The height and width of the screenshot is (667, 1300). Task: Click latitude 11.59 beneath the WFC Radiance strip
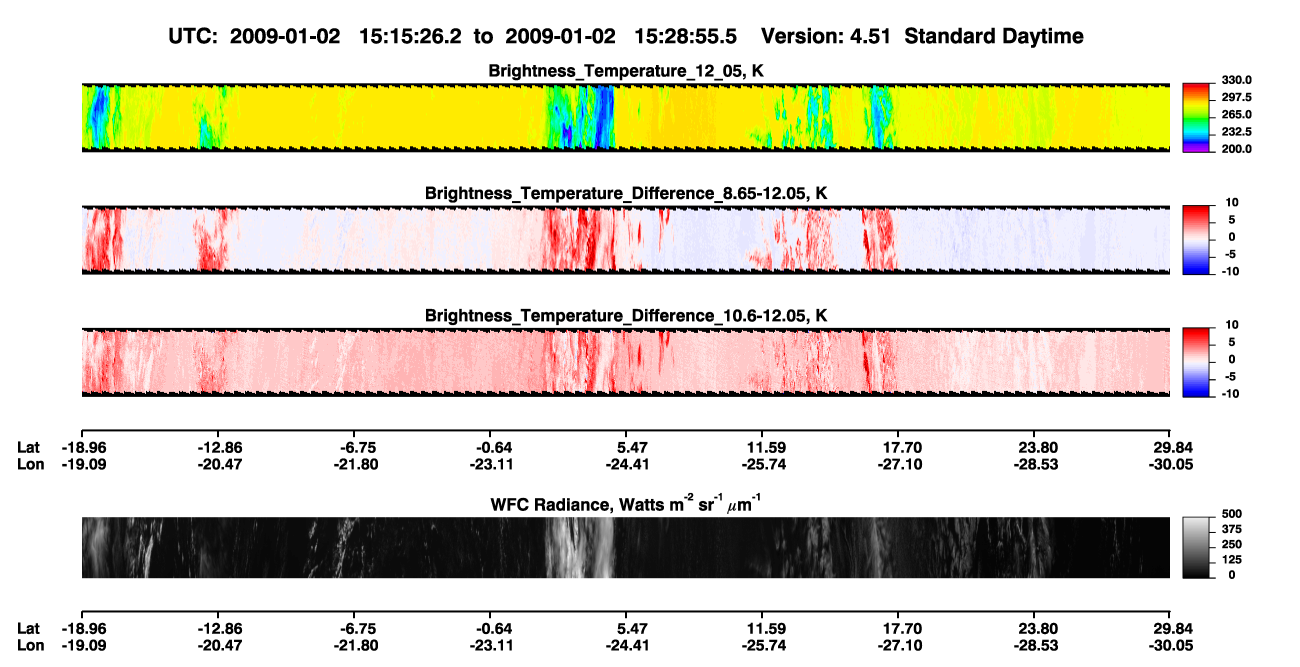(x=765, y=627)
